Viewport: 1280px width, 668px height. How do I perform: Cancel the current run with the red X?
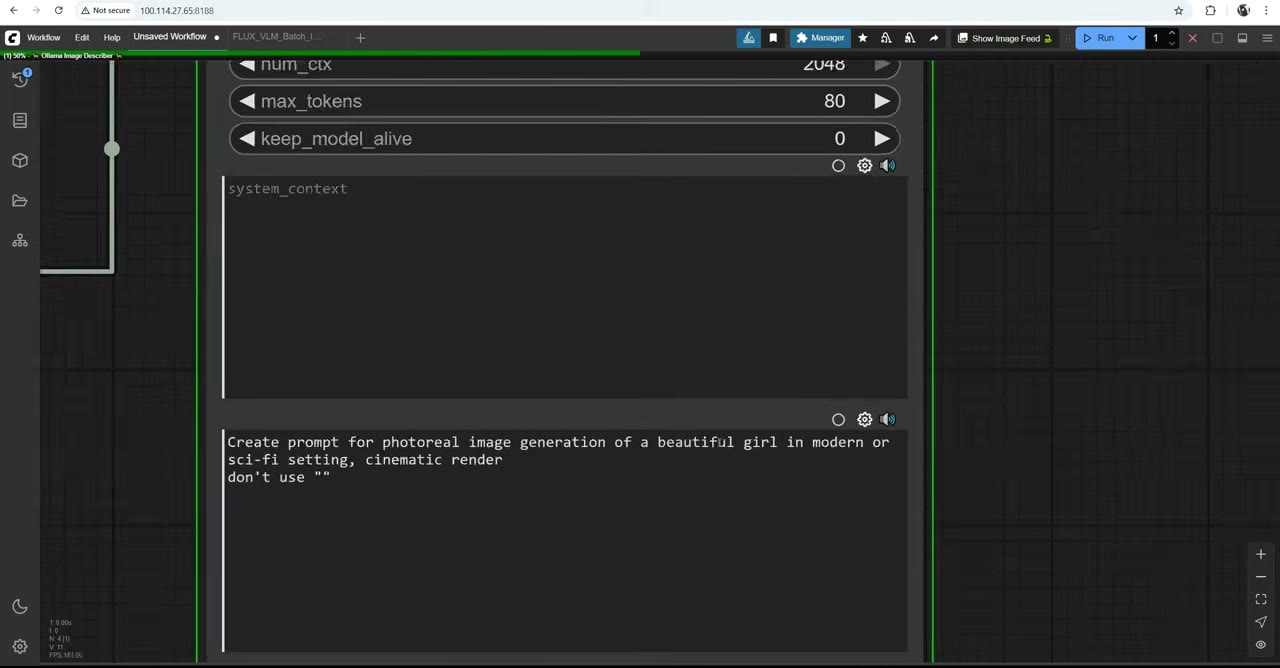coord(1192,38)
